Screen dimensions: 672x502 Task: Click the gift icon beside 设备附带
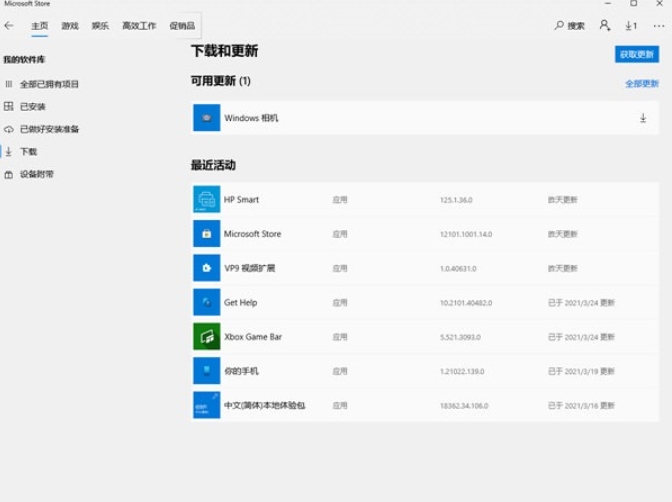point(9,174)
